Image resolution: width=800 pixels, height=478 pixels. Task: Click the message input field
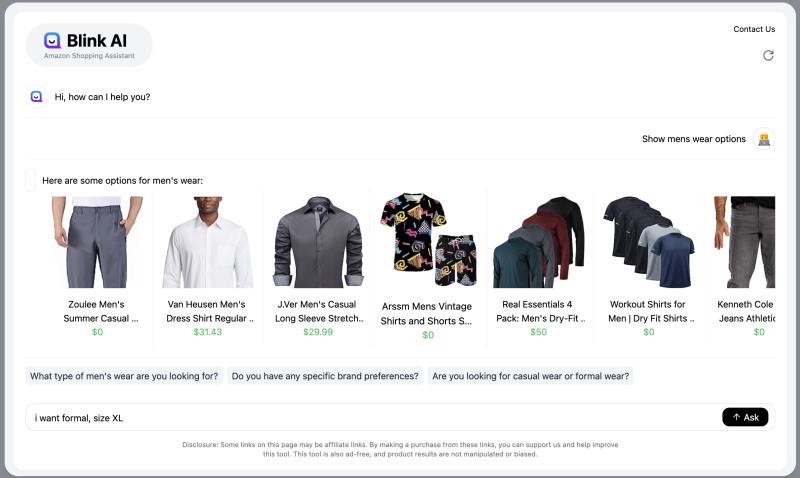coord(373,417)
